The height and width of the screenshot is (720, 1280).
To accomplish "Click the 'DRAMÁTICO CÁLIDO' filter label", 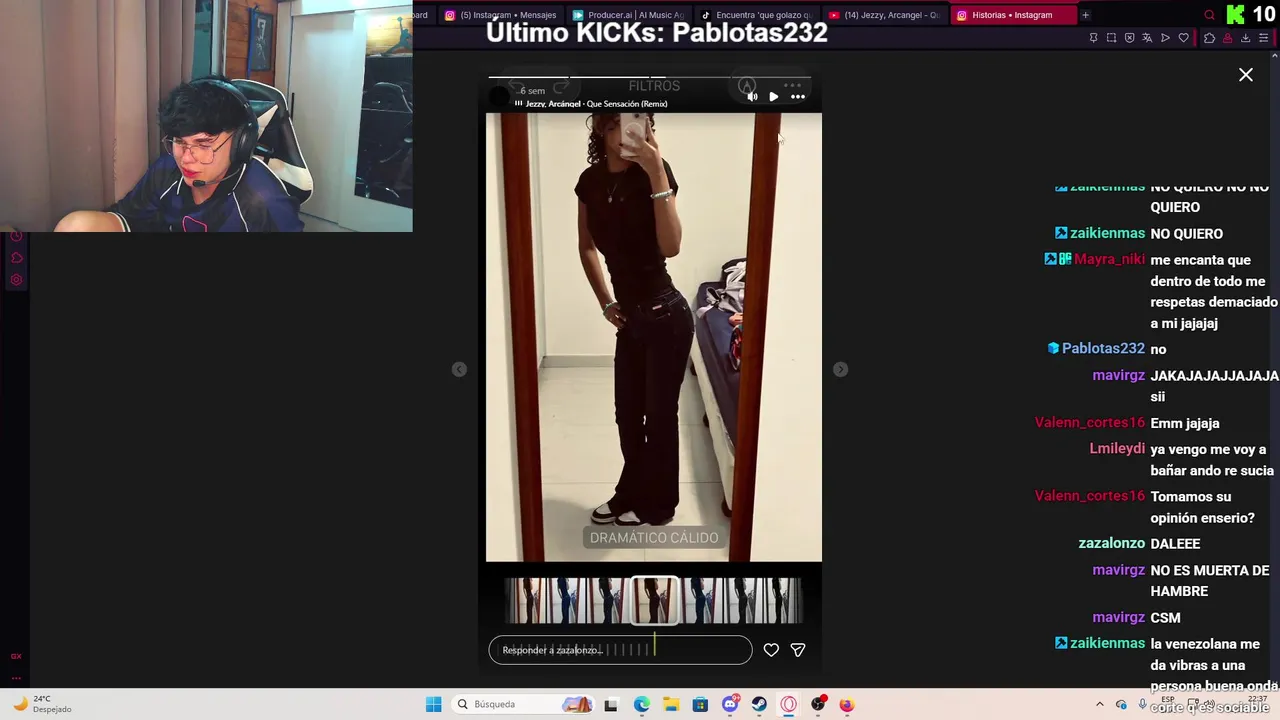I will [x=654, y=538].
